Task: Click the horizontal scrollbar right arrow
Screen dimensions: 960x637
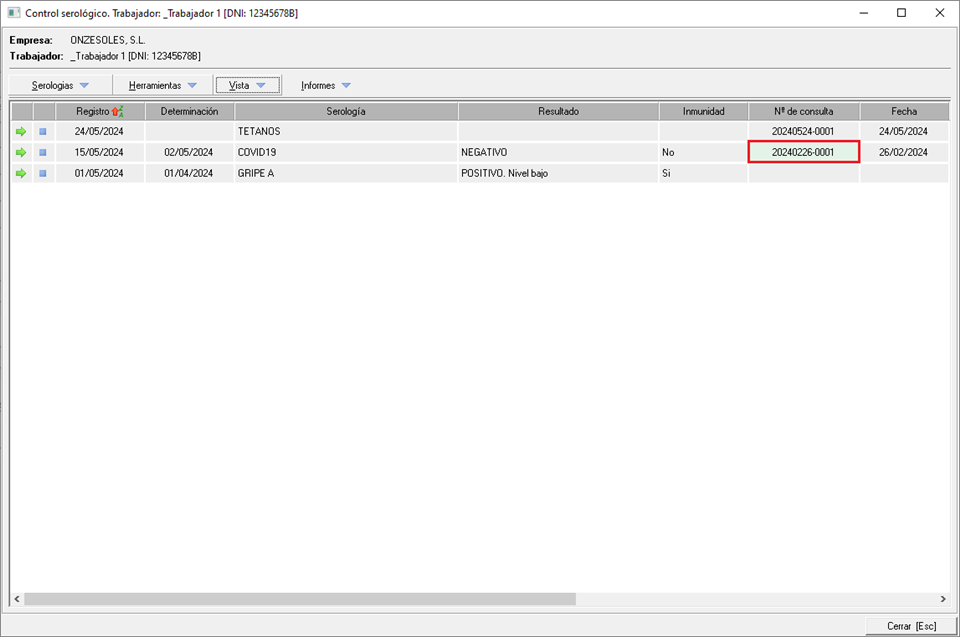Action: (x=941, y=598)
